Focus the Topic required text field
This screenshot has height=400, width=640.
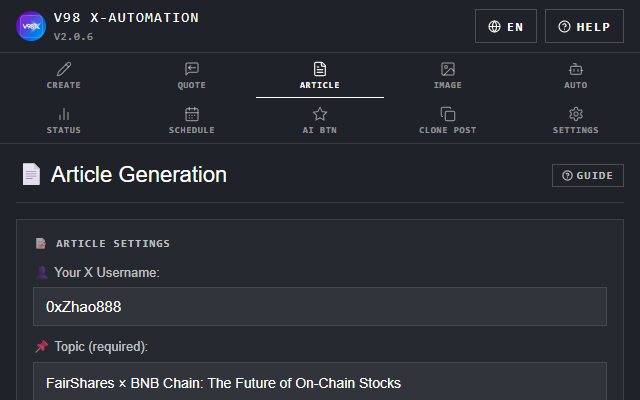(320, 381)
